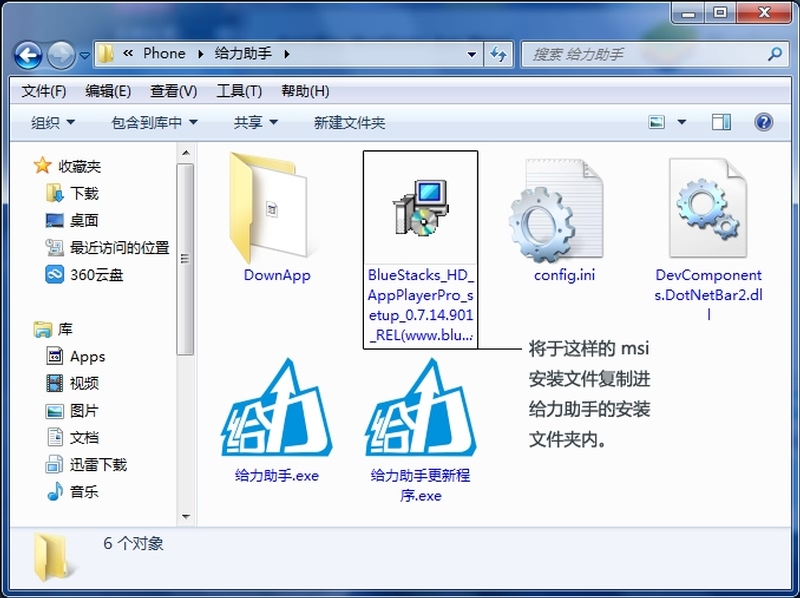Screen dimensions: 800x598
Task: Open the view options dropdown arrow
Action: (x=681, y=122)
